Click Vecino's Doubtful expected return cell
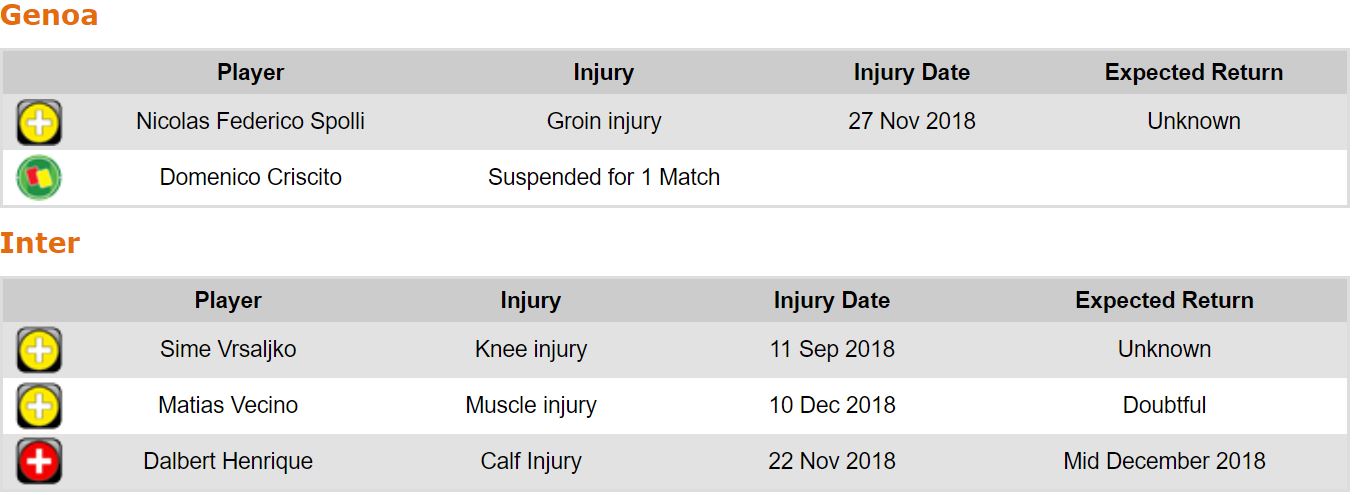This screenshot has height=495, width=1352. [x=1164, y=406]
